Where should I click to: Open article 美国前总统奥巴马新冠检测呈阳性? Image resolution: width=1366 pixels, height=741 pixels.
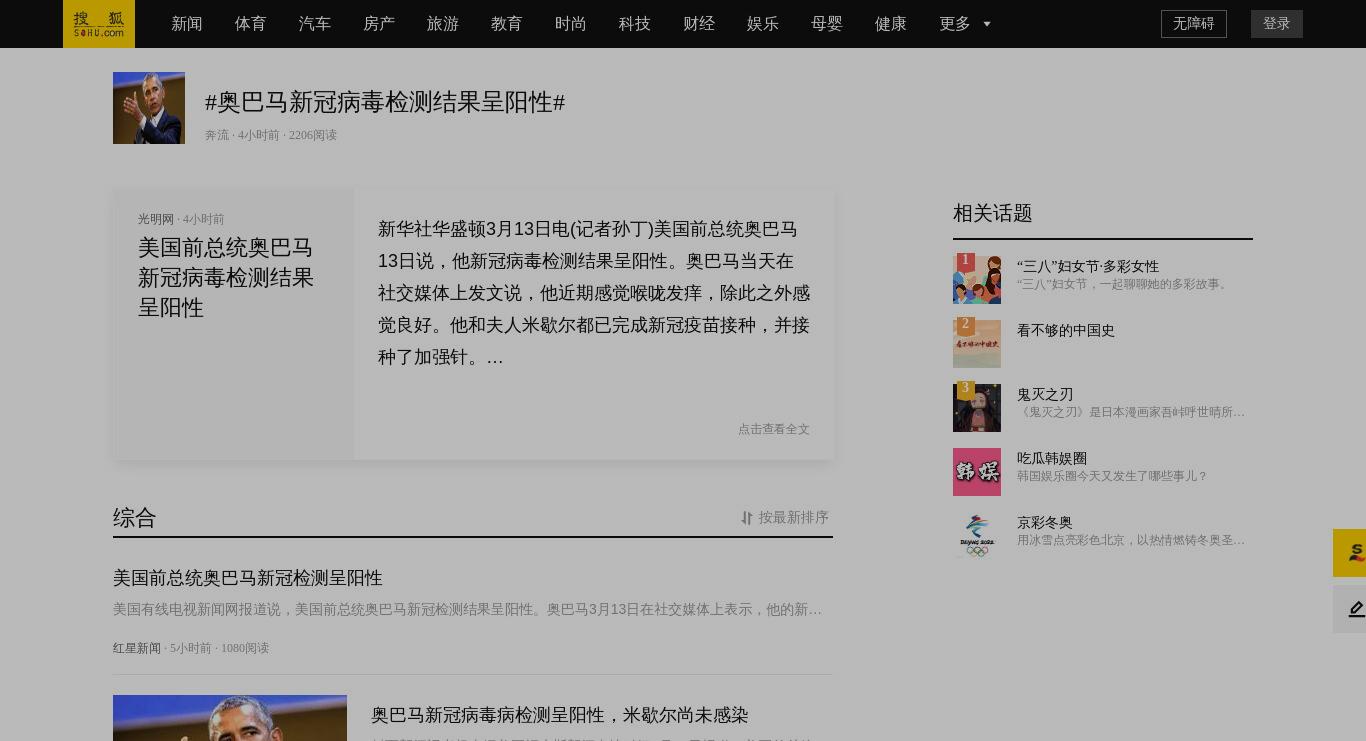pyautogui.click(x=248, y=578)
